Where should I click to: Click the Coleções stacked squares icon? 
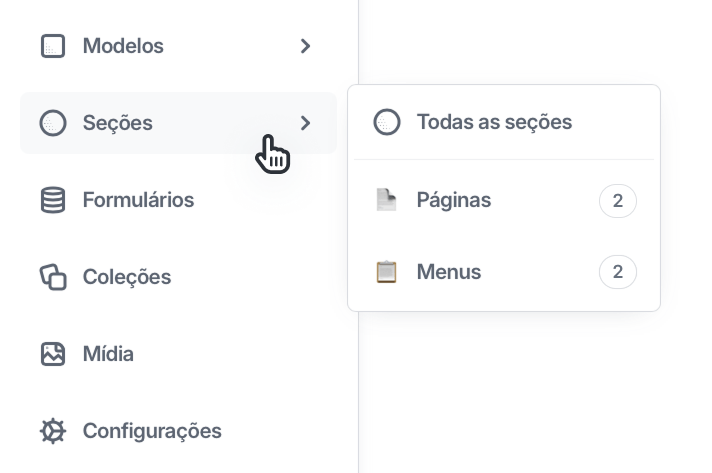53,277
